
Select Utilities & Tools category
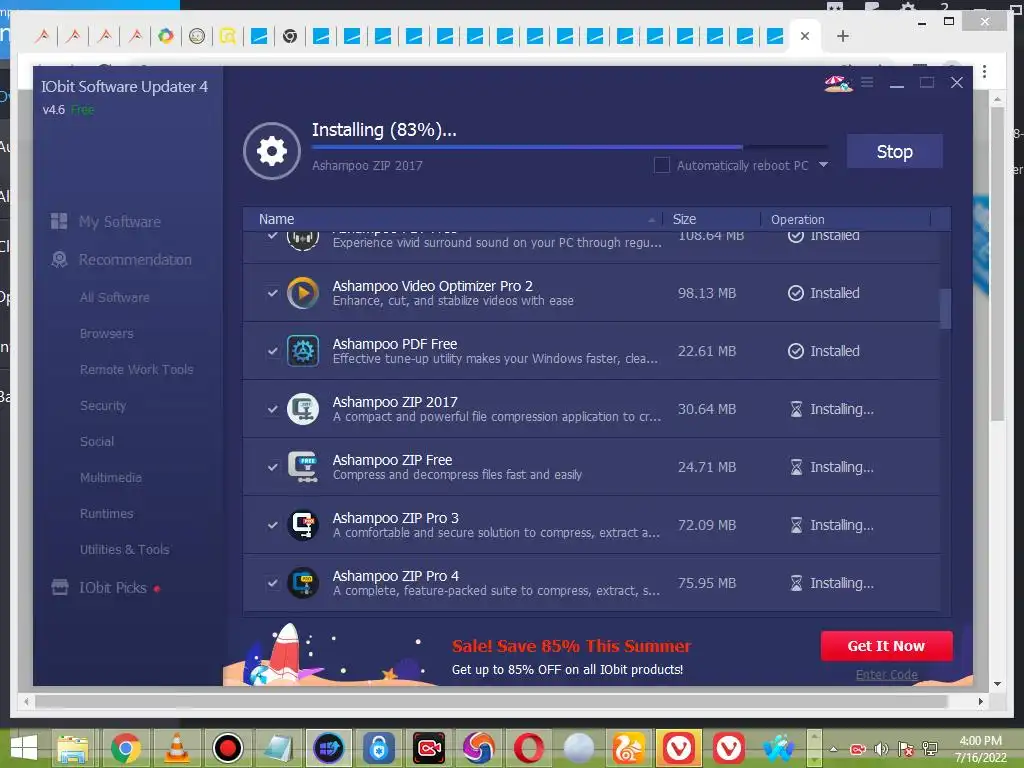coord(124,549)
